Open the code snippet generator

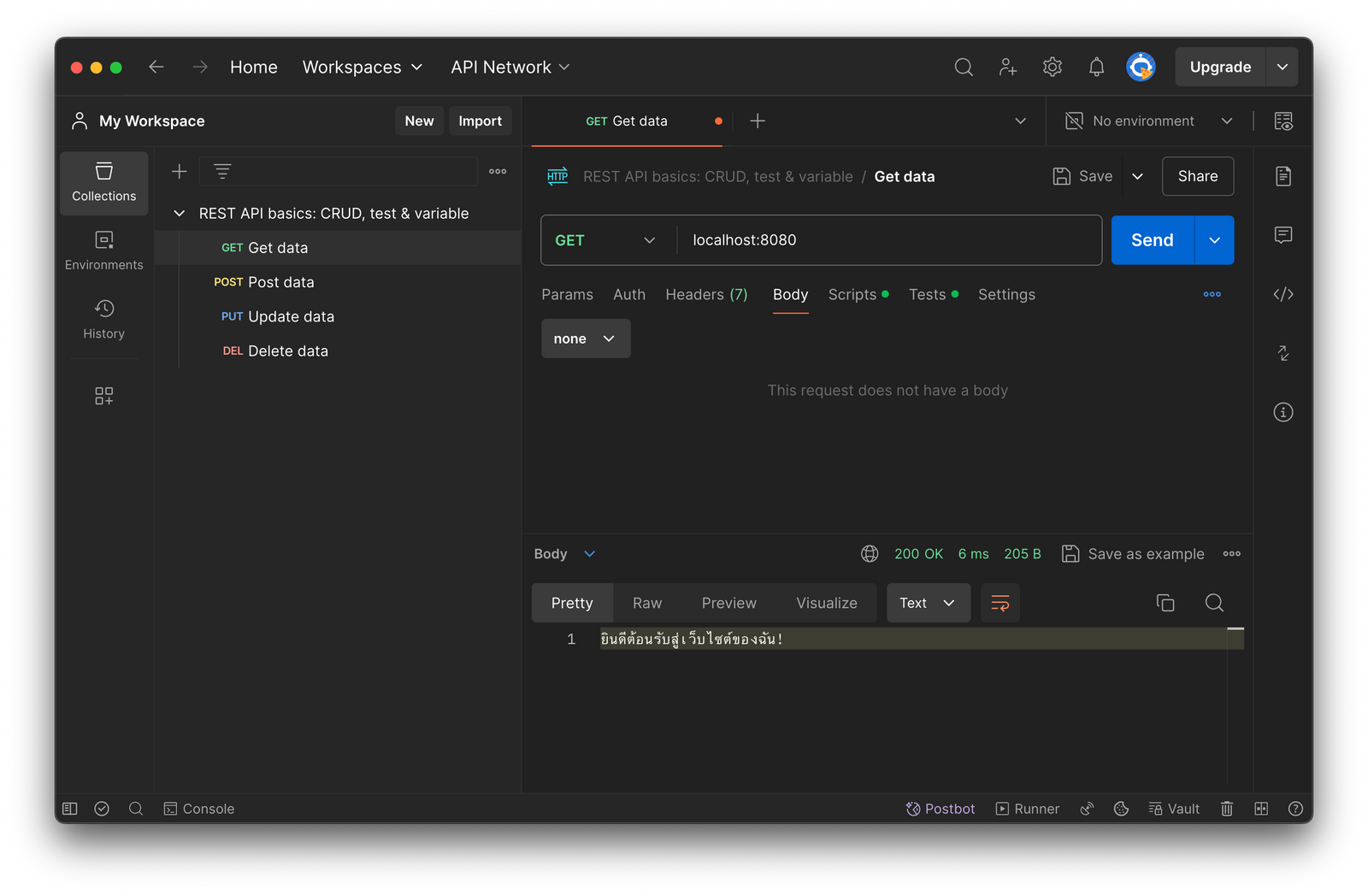1282,293
